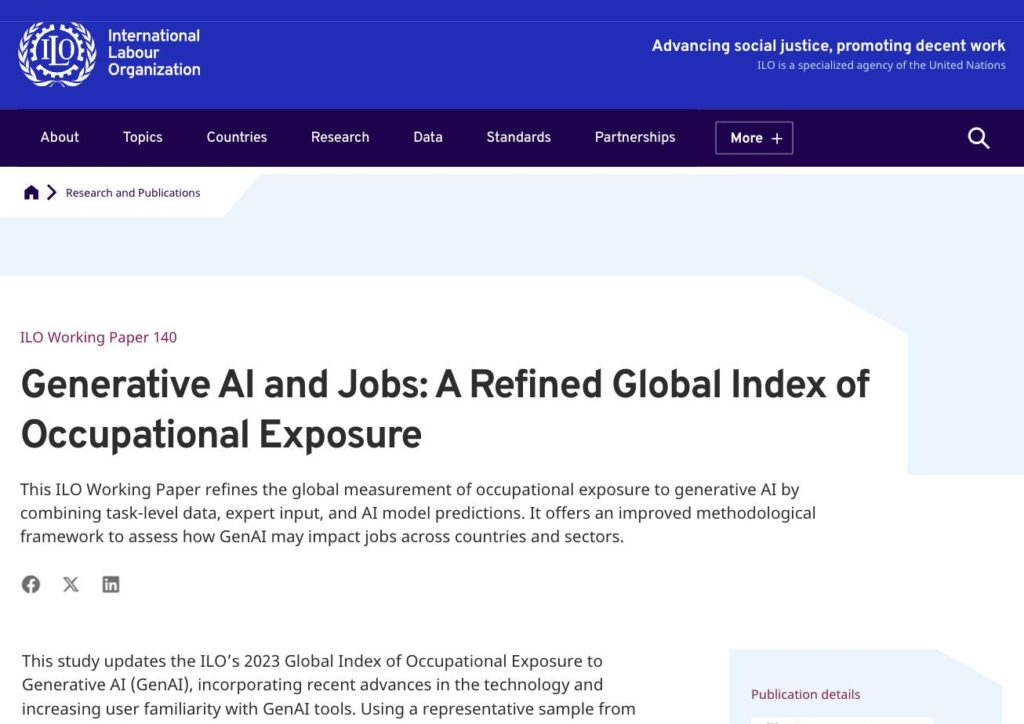This screenshot has height=724, width=1024.
Task: Click the summary paragraph starting 'This ILO Working Paper'
Action: [418, 513]
